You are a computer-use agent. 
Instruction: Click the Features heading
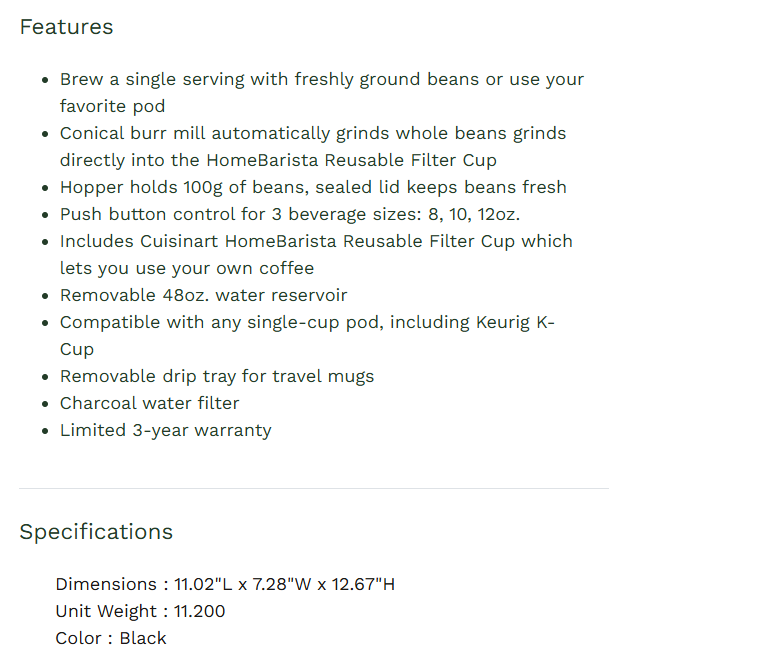pyautogui.click(x=66, y=27)
